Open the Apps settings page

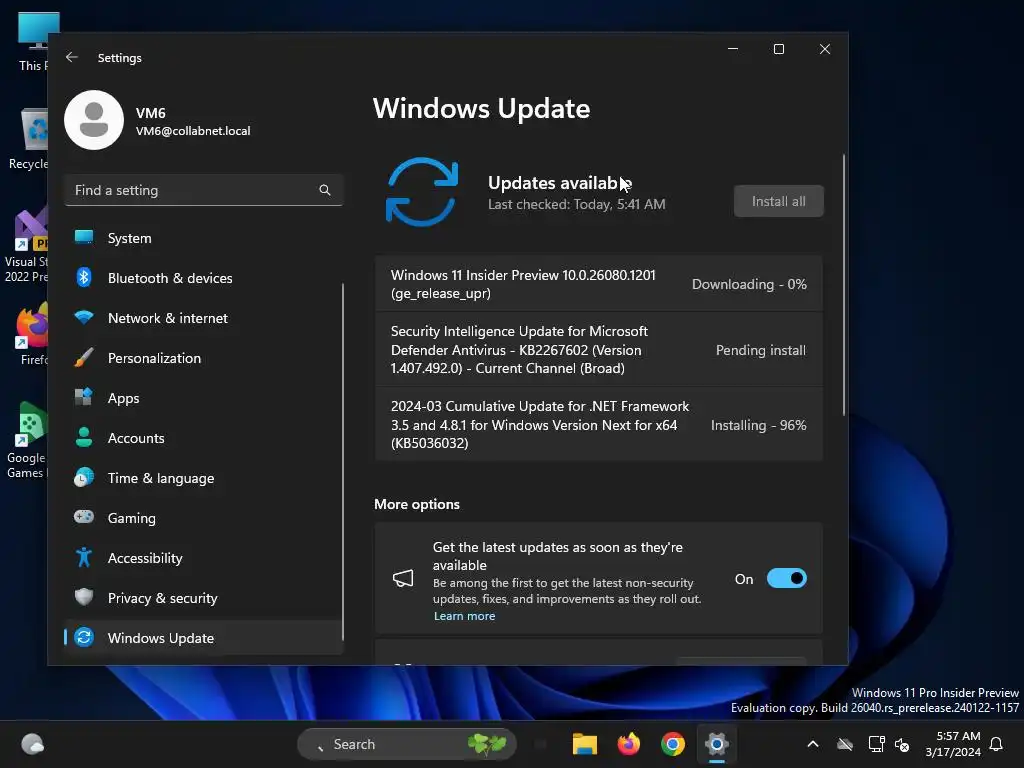point(204,398)
